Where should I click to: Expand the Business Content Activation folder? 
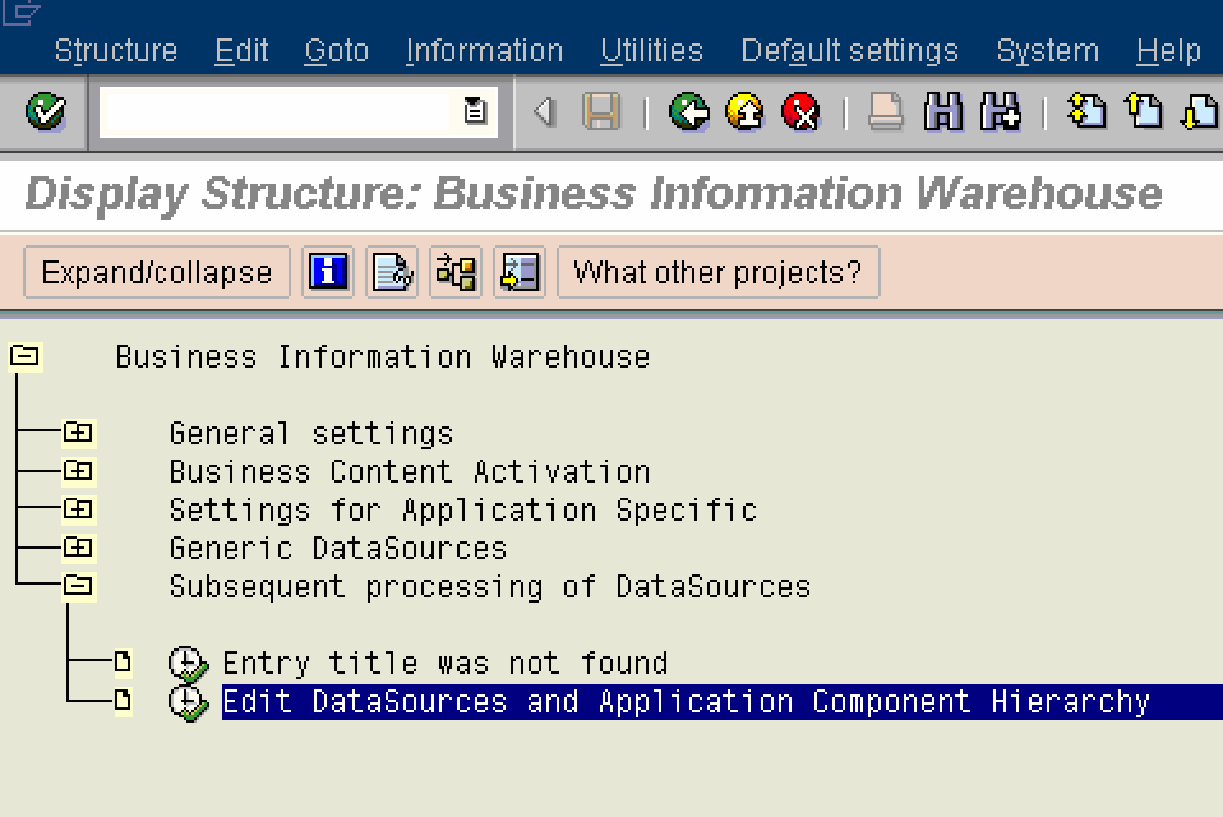(x=78, y=470)
